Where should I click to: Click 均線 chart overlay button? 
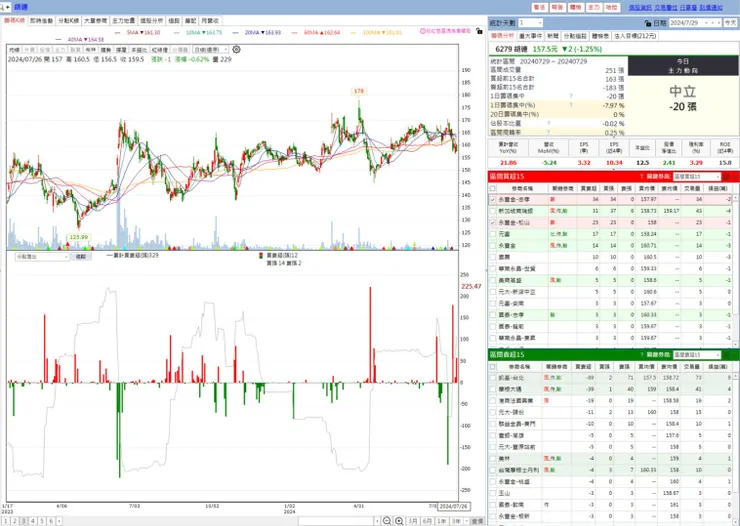coord(14,50)
